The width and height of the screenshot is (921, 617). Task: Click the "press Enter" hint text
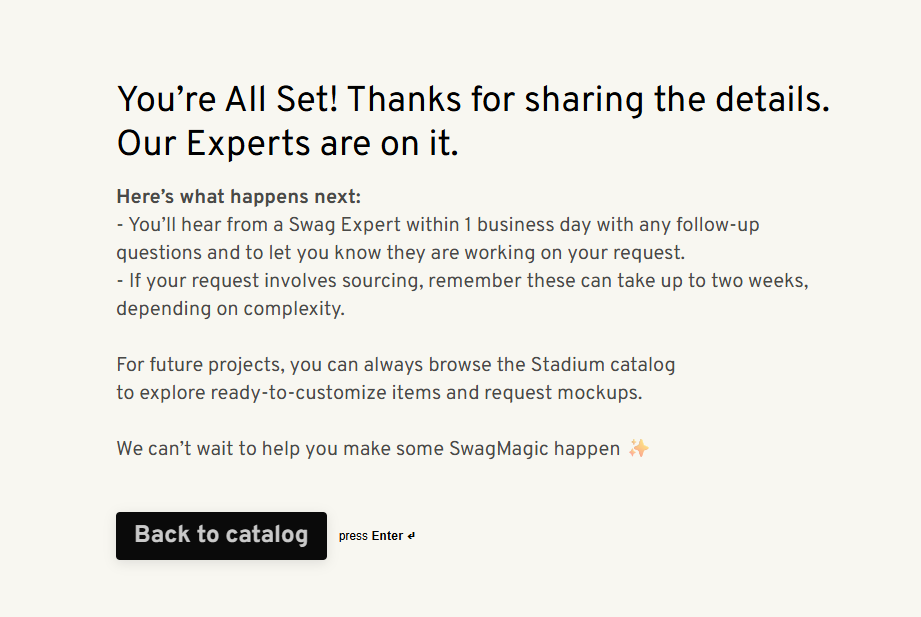371,536
